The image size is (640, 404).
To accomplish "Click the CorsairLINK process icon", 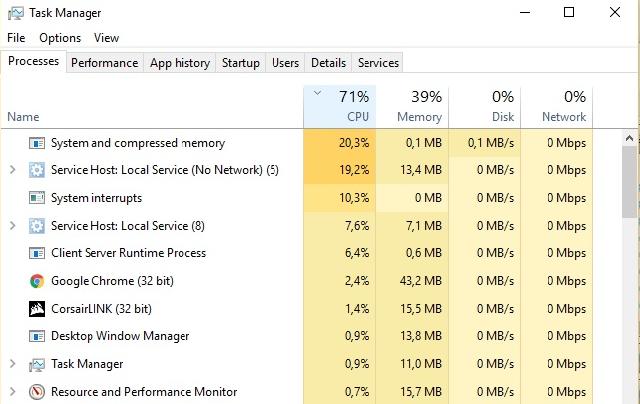I will pos(37,309).
